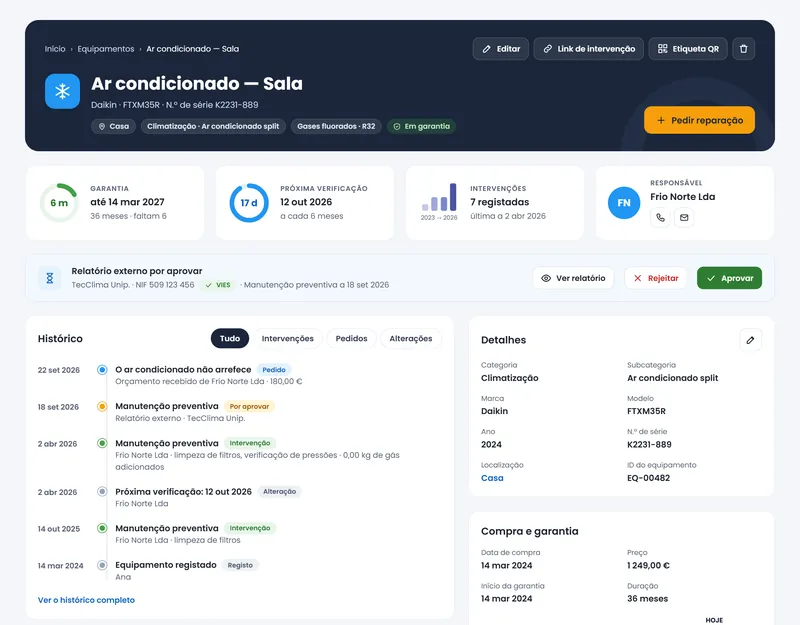Select the Tudo history filter
This screenshot has width=800, height=625.
click(230, 338)
